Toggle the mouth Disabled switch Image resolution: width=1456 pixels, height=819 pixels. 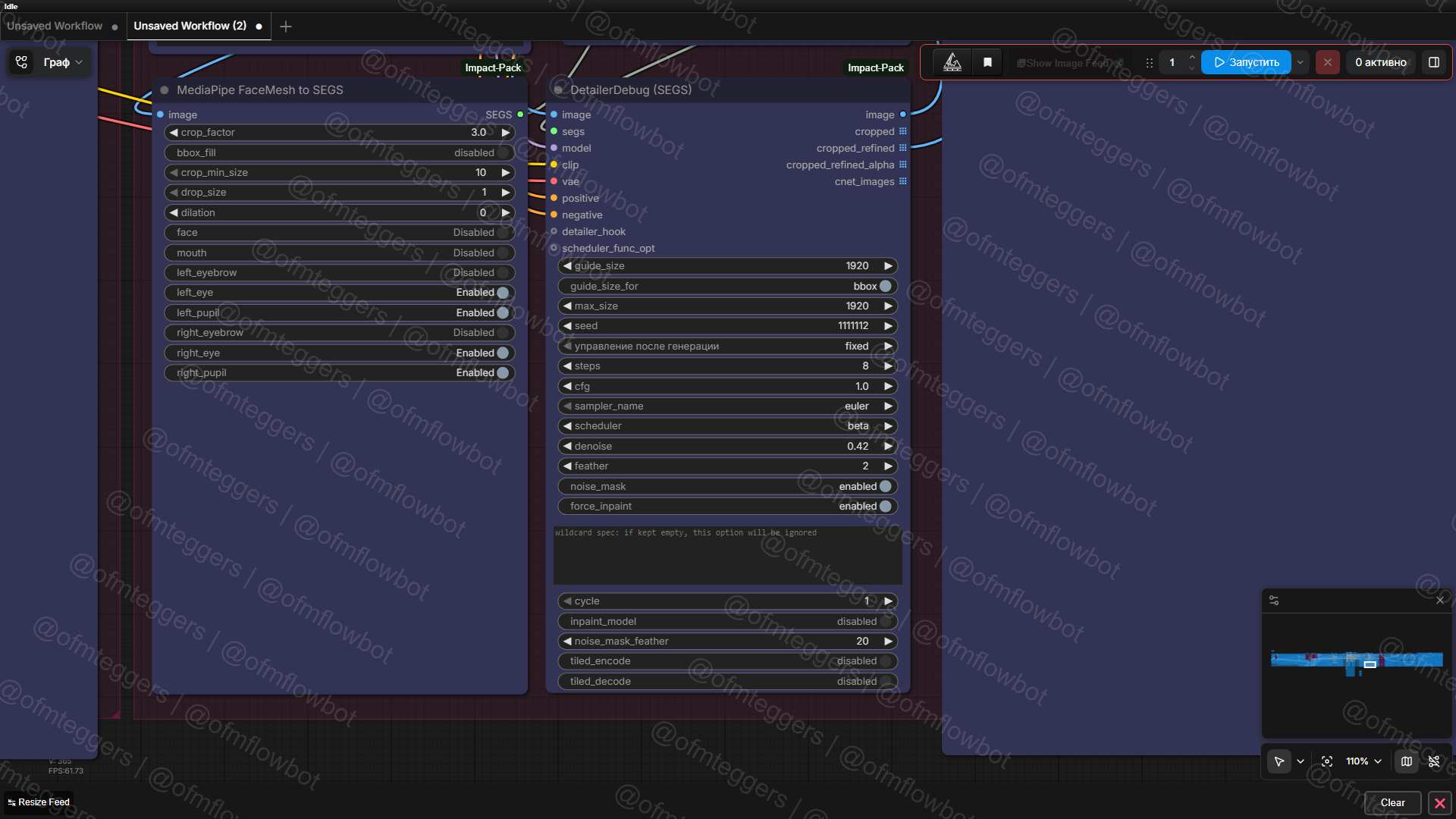[x=502, y=253]
